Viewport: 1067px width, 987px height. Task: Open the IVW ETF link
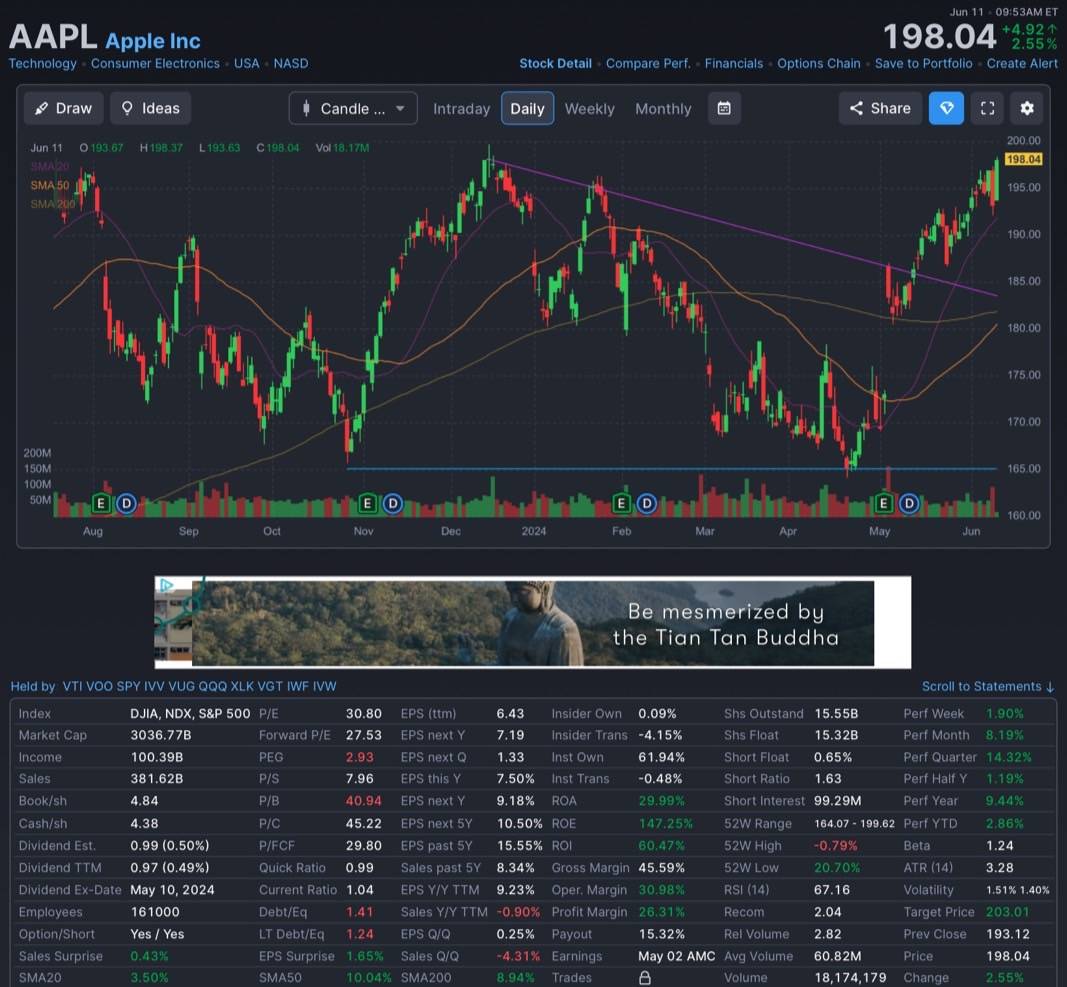click(x=325, y=686)
